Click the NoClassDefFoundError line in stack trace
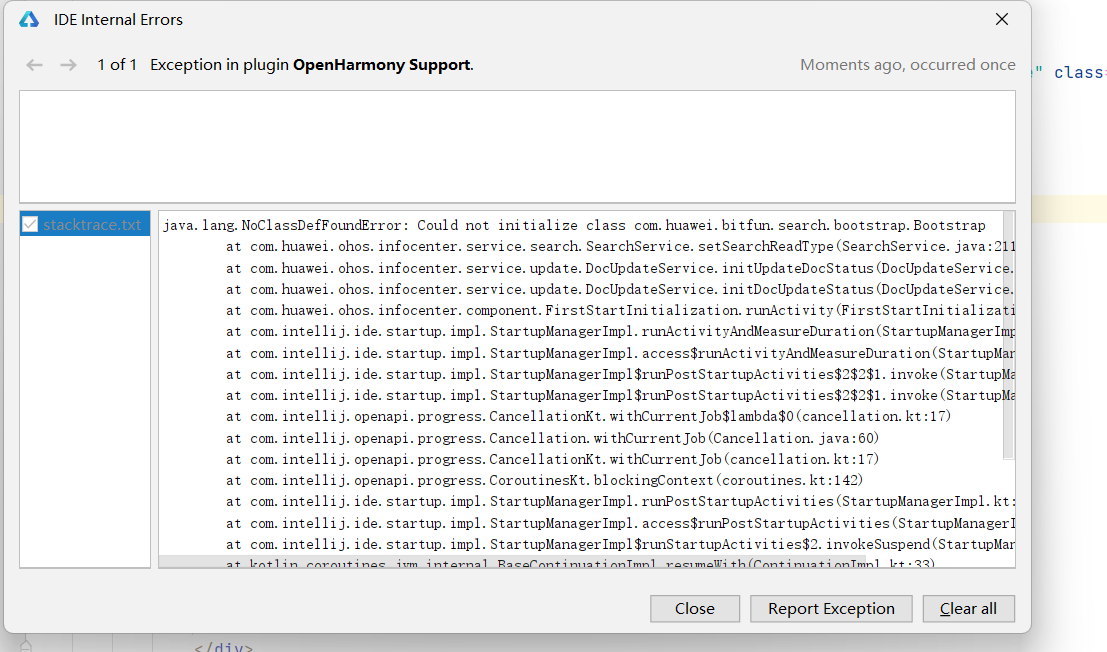This screenshot has width=1107, height=652. tap(574, 225)
